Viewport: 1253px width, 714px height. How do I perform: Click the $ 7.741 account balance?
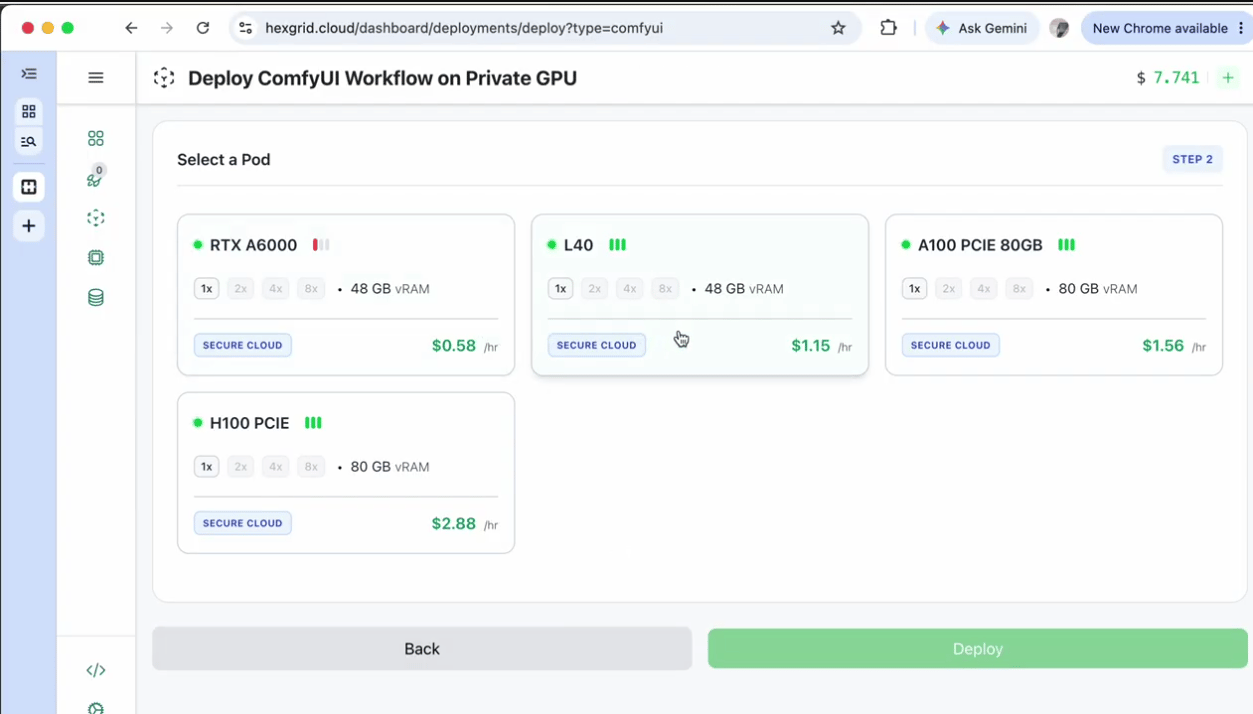(x=1167, y=78)
